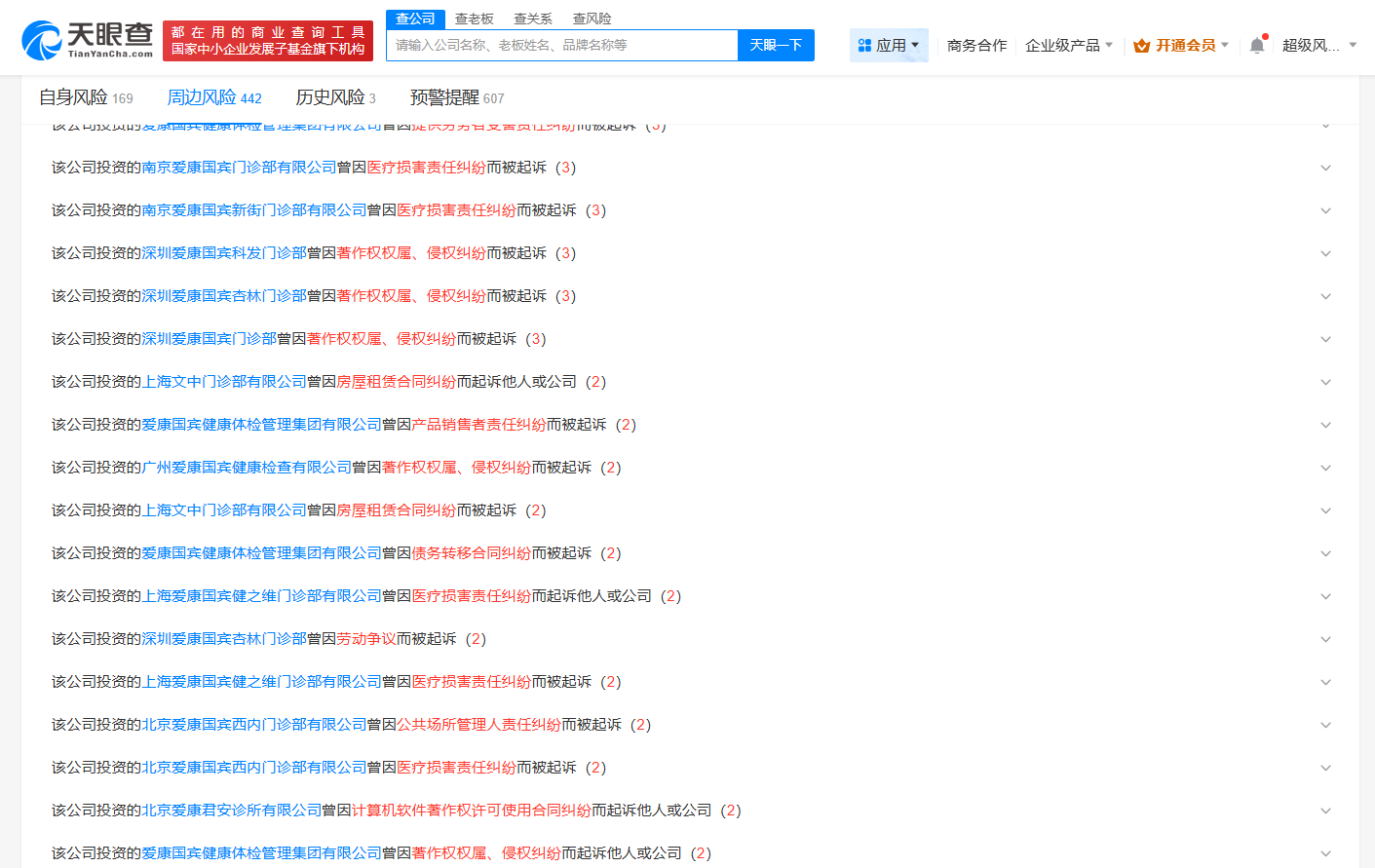Expand 债务转移合同纠纷 row chevron
The width and height of the screenshot is (1375, 868).
click(x=1325, y=553)
